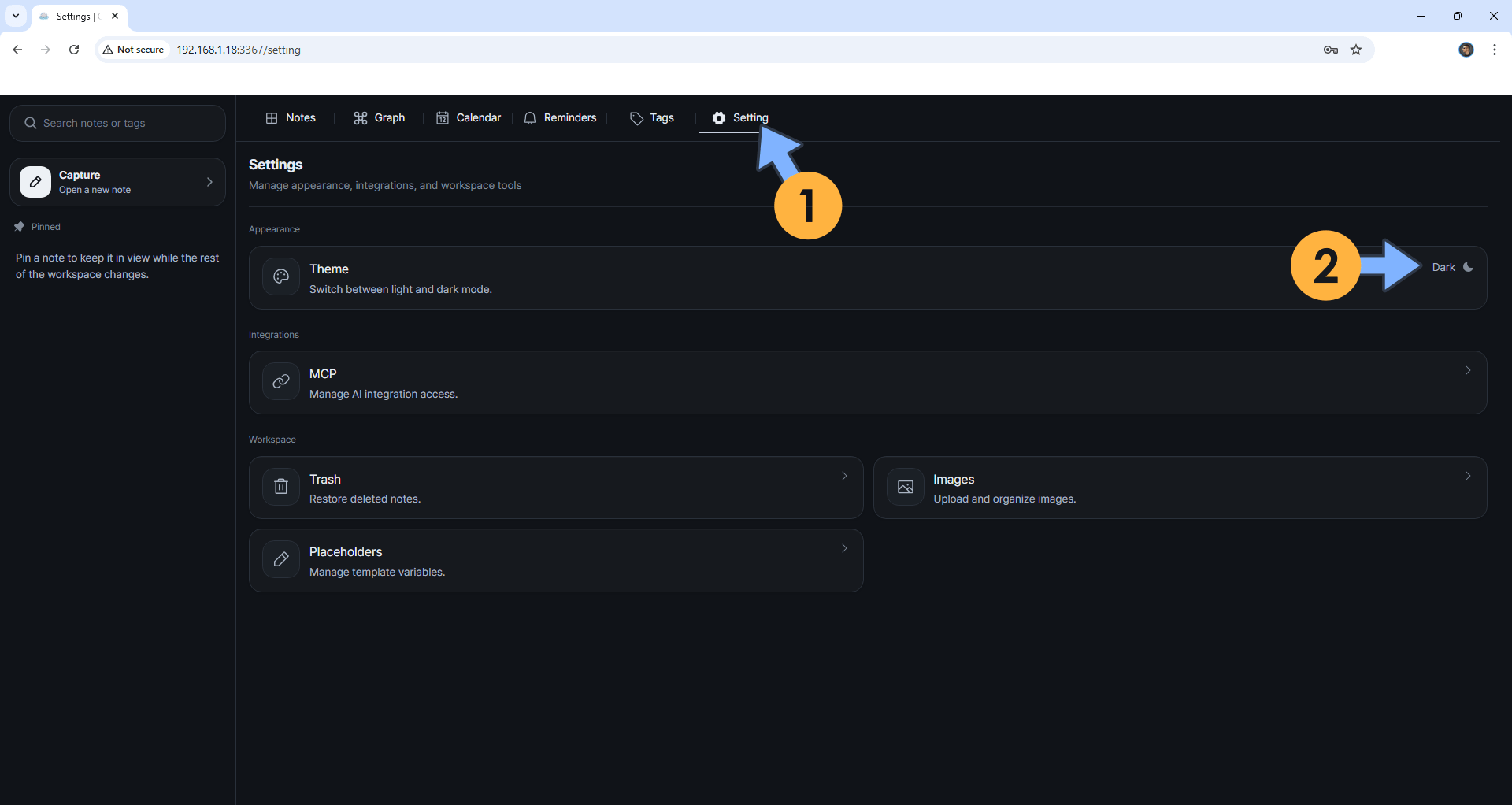Click the MCP integration link icon

coord(280,381)
